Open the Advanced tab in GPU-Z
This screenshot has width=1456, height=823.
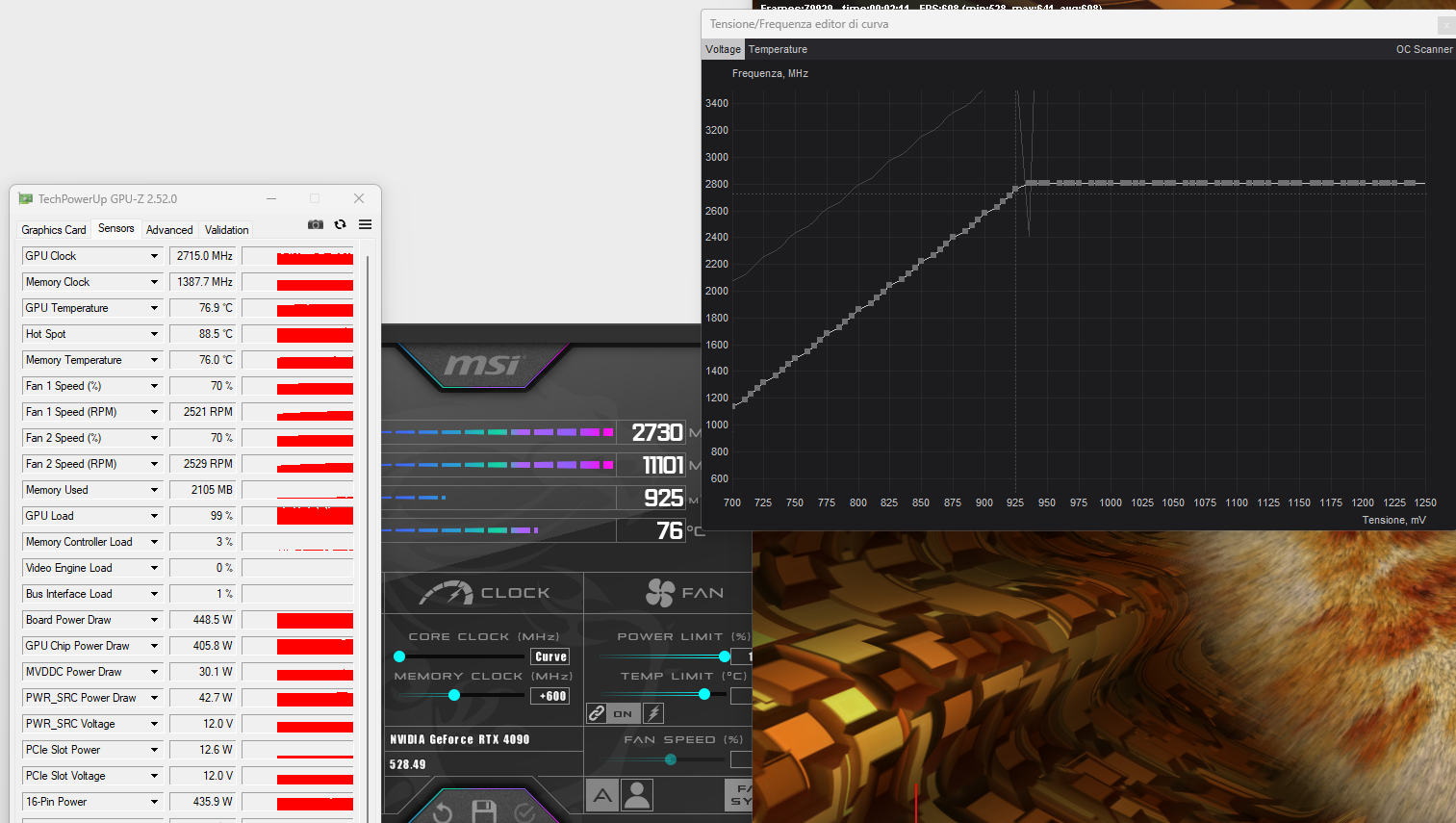(x=169, y=230)
